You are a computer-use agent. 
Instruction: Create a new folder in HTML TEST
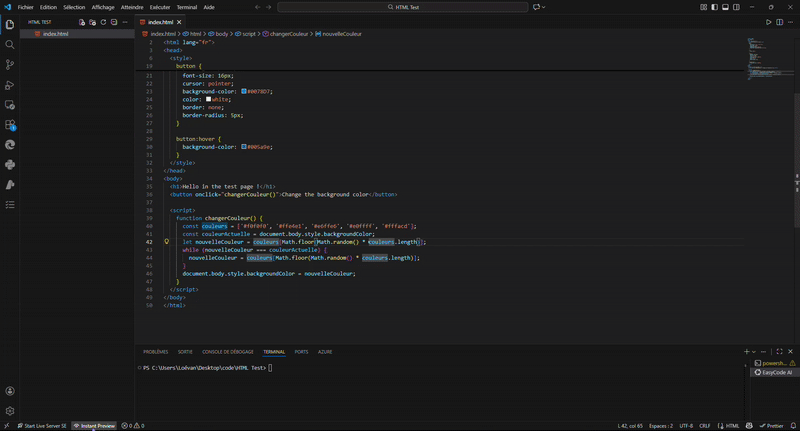[x=92, y=22]
